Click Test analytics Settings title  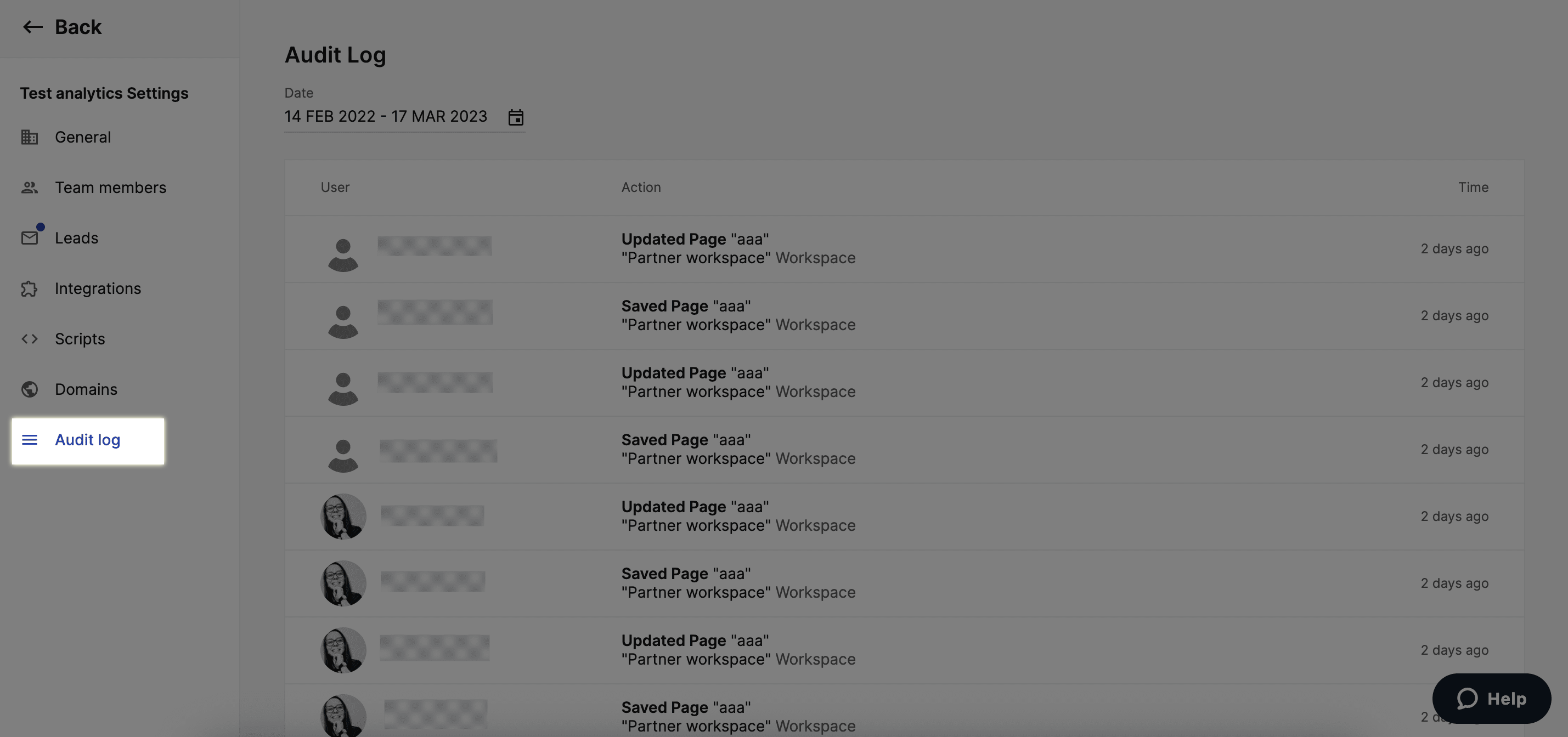pos(104,93)
